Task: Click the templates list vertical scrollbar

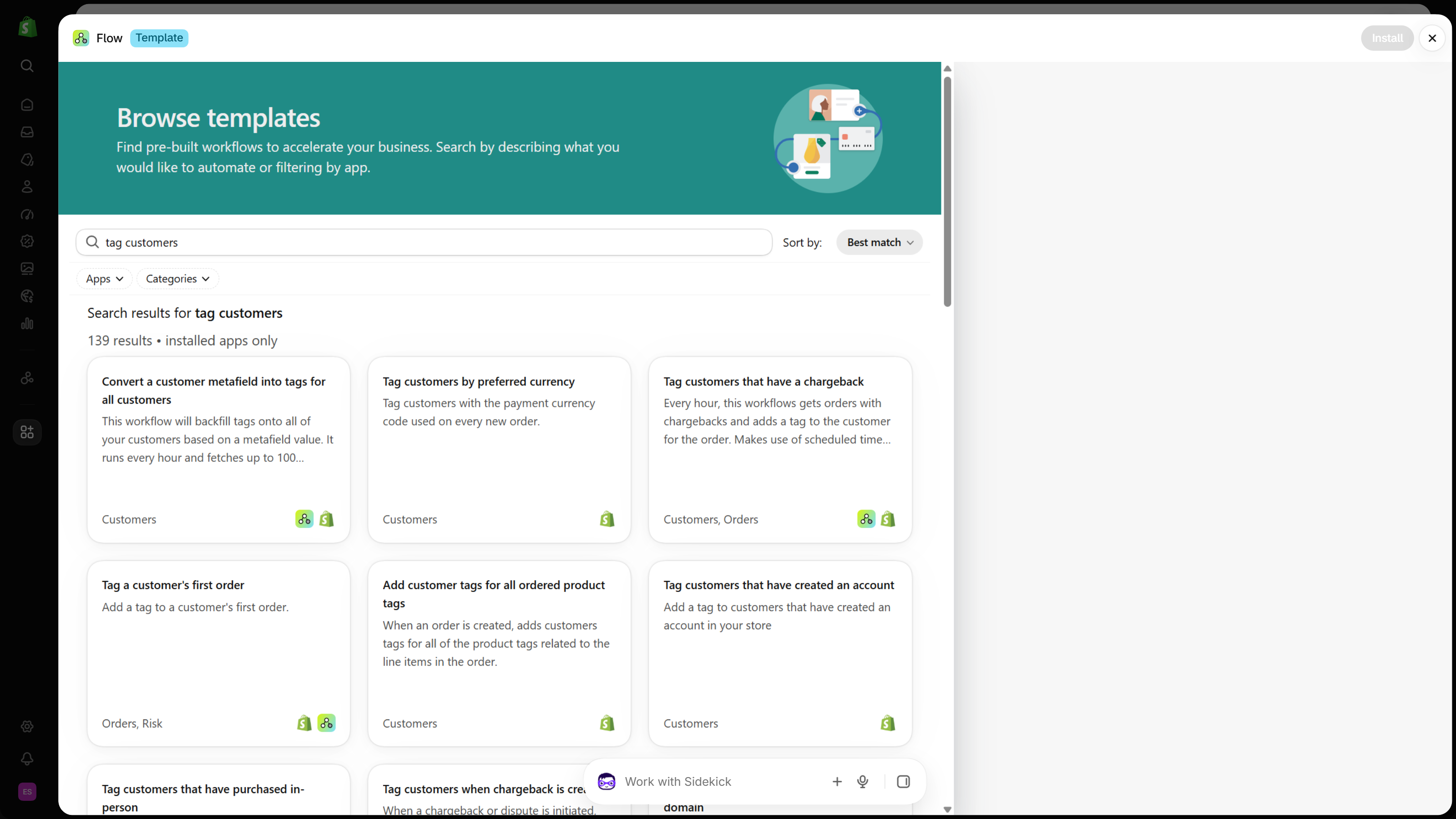Action: [947, 192]
